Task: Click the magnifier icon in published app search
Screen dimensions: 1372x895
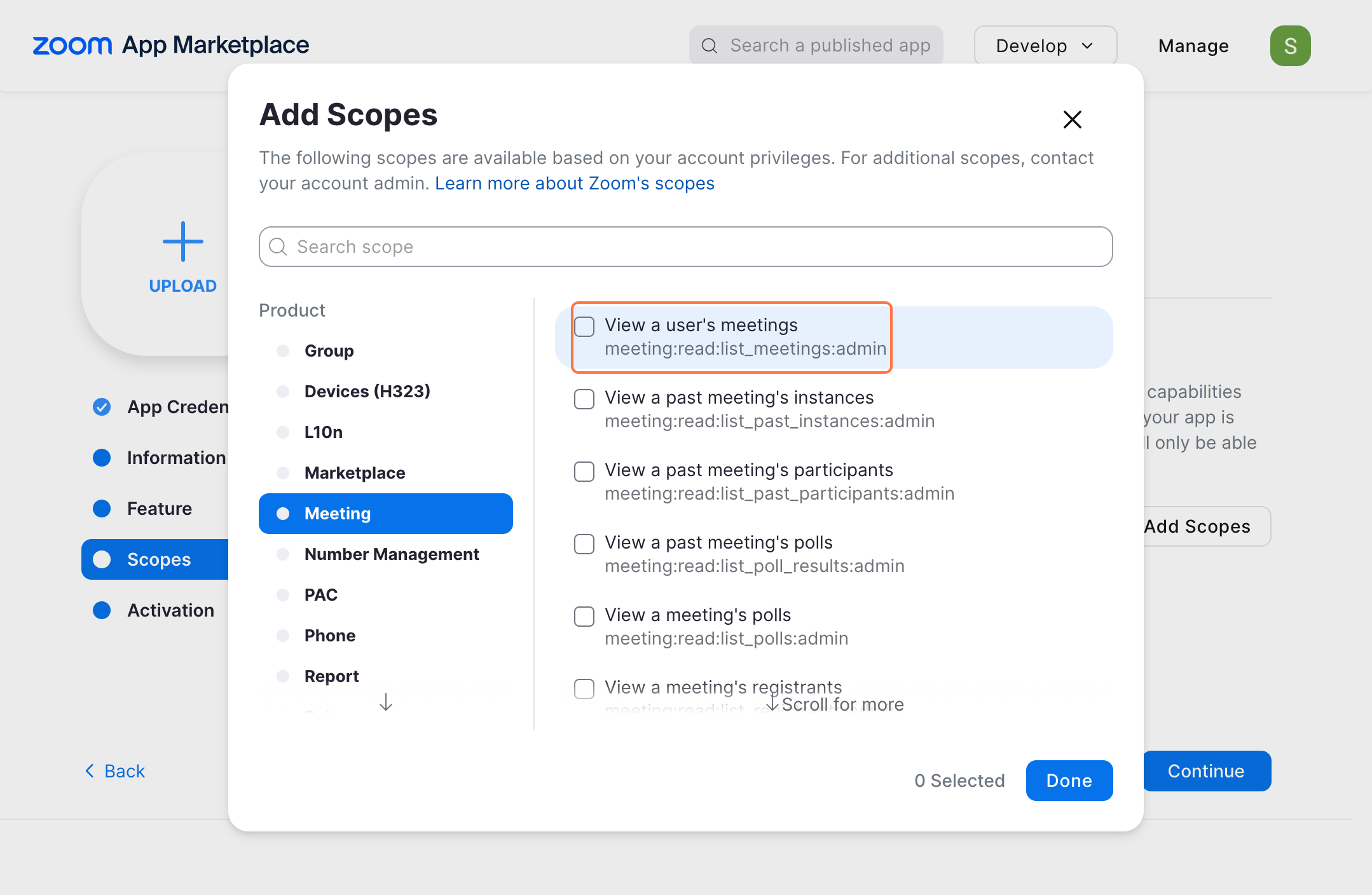Action: click(x=710, y=46)
